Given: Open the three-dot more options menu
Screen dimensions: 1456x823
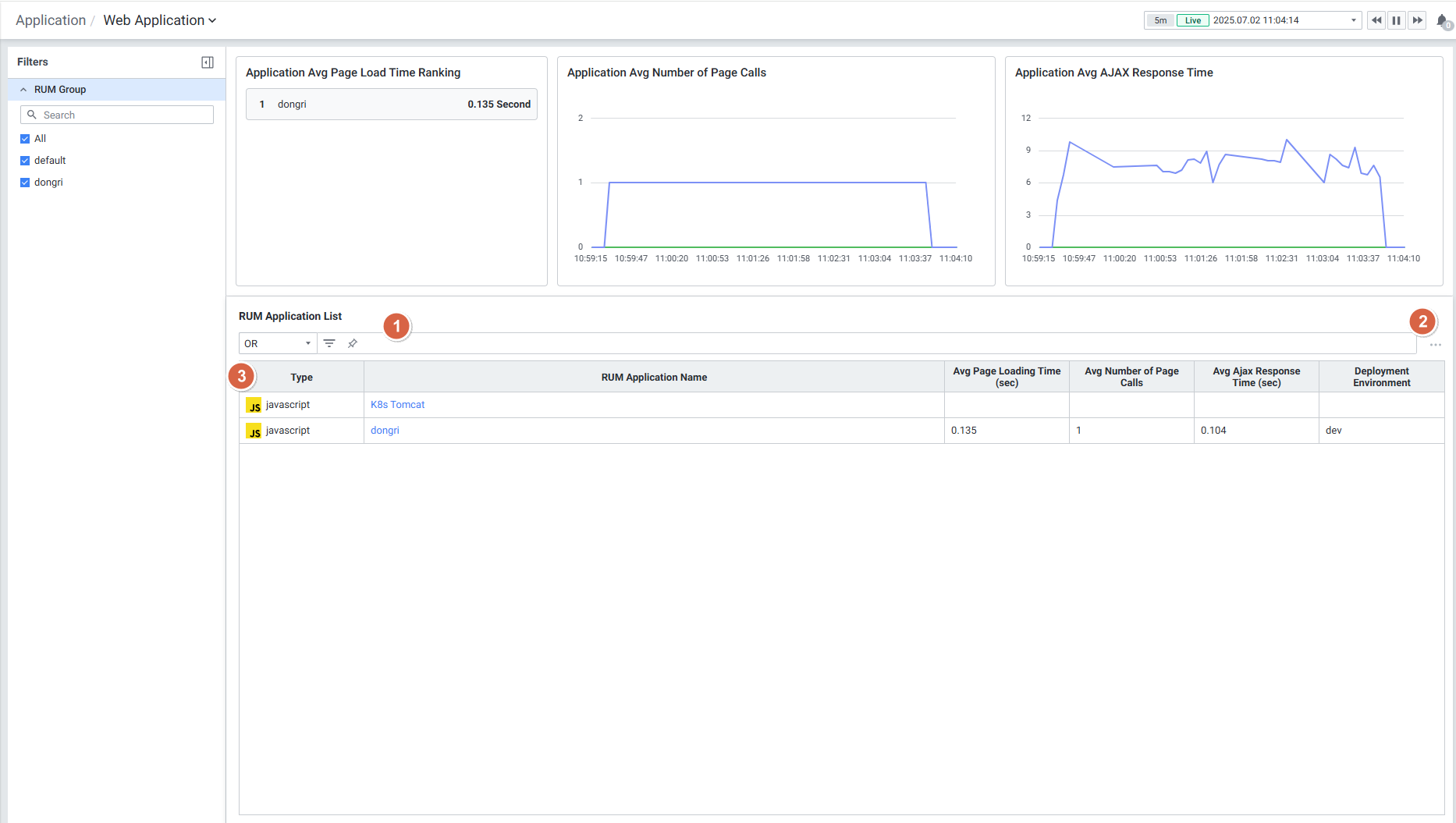Looking at the screenshot, I should pyautogui.click(x=1435, y=345).
